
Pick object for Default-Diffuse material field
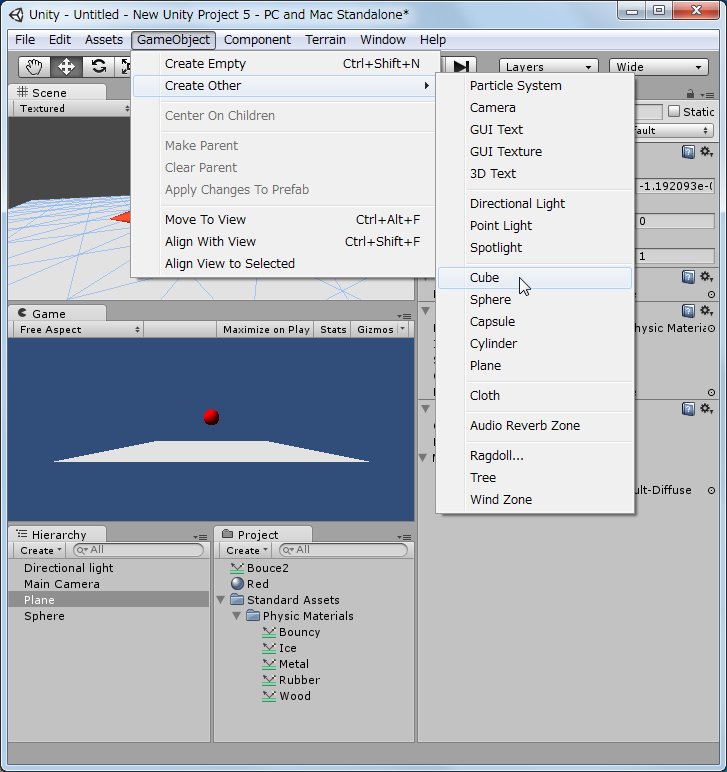tap(712, 490)
